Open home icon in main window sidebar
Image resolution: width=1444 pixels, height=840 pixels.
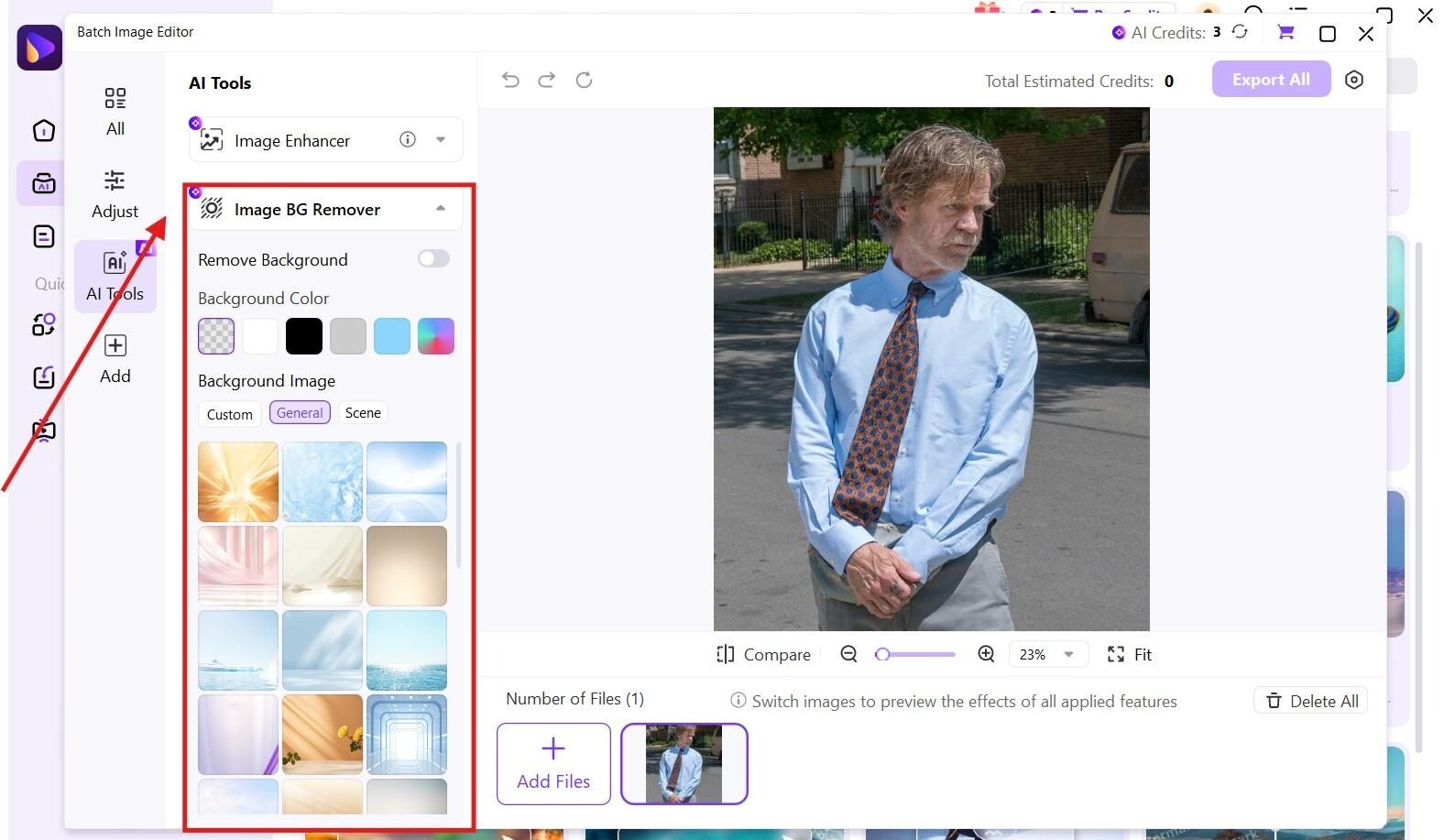tap(44, 131)
